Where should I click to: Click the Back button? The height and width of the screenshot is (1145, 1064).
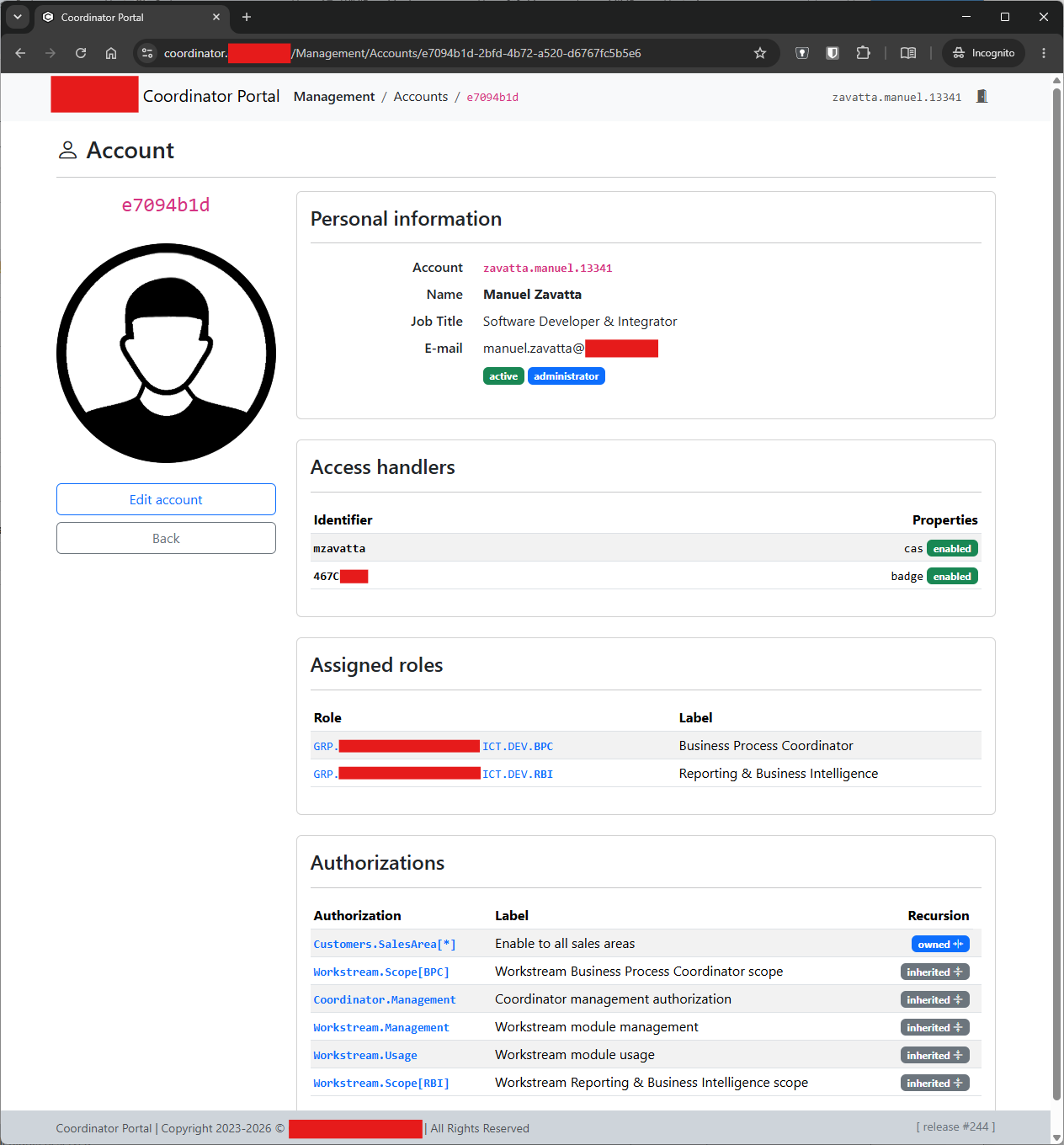(x=166, y=538)
